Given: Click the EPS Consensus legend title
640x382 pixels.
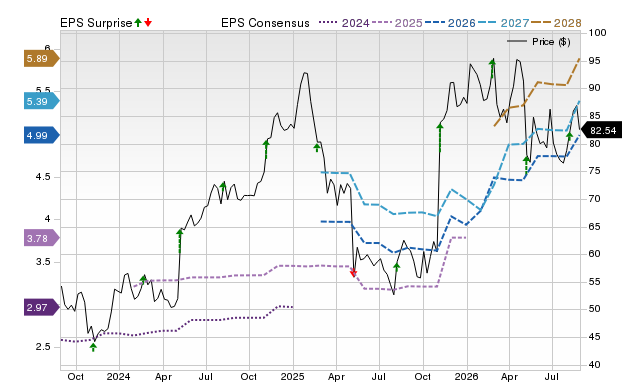Looking at the screenshot, I should click(265, 23).
